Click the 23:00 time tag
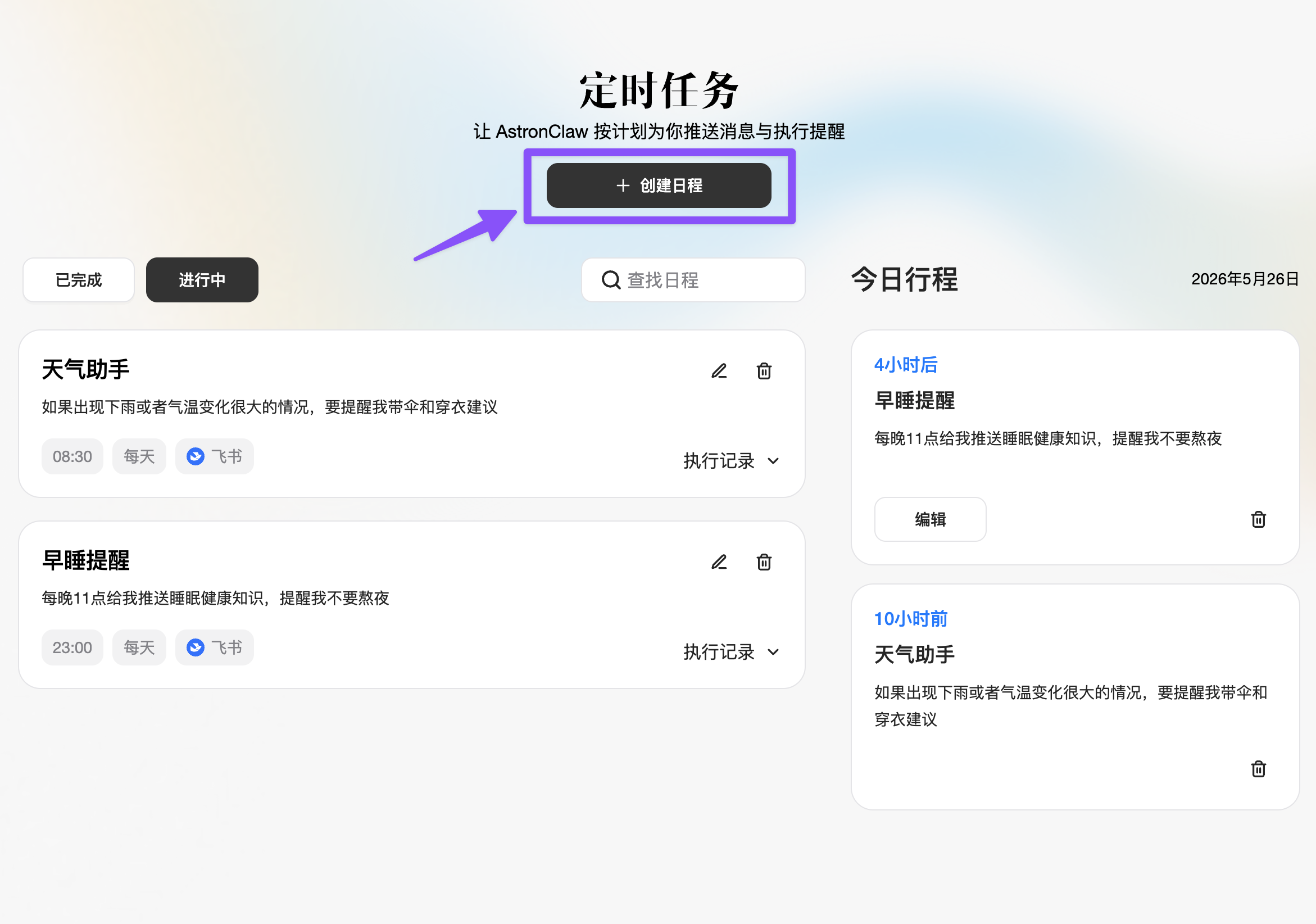This screenshot has height=924, width=1316. pos(72,647)
